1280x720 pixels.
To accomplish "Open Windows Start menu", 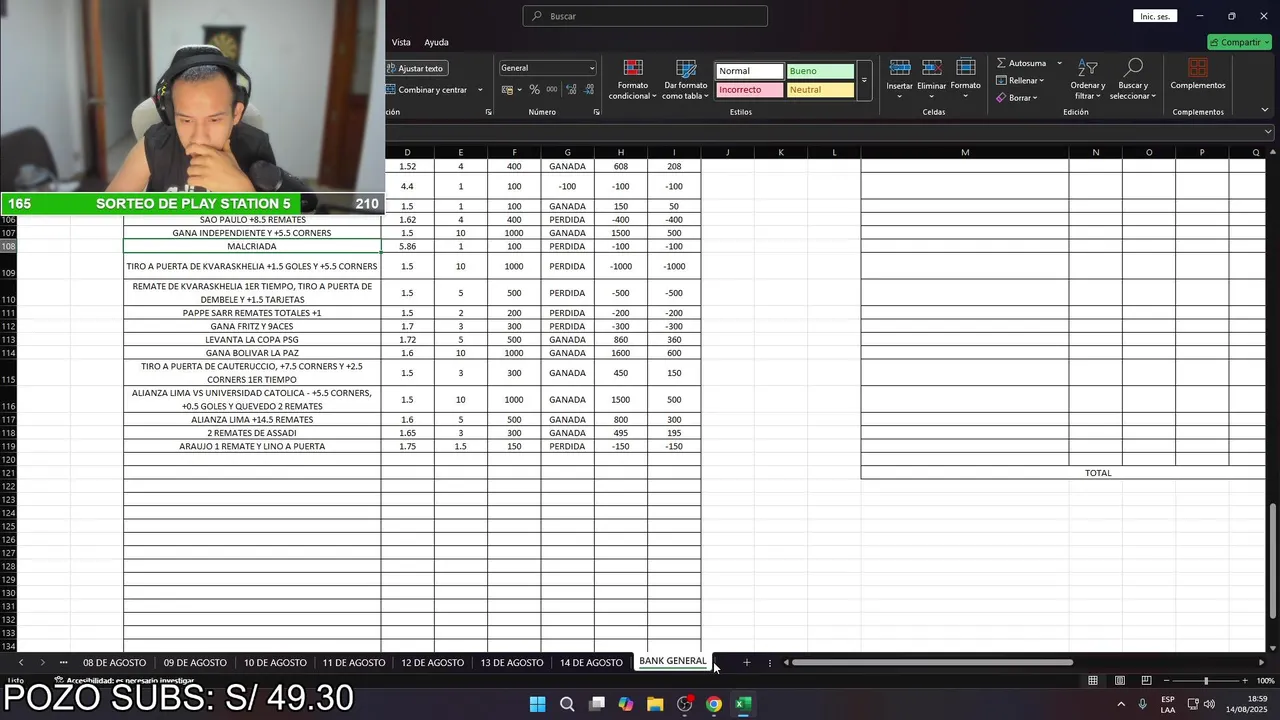I will click(537, 704).
